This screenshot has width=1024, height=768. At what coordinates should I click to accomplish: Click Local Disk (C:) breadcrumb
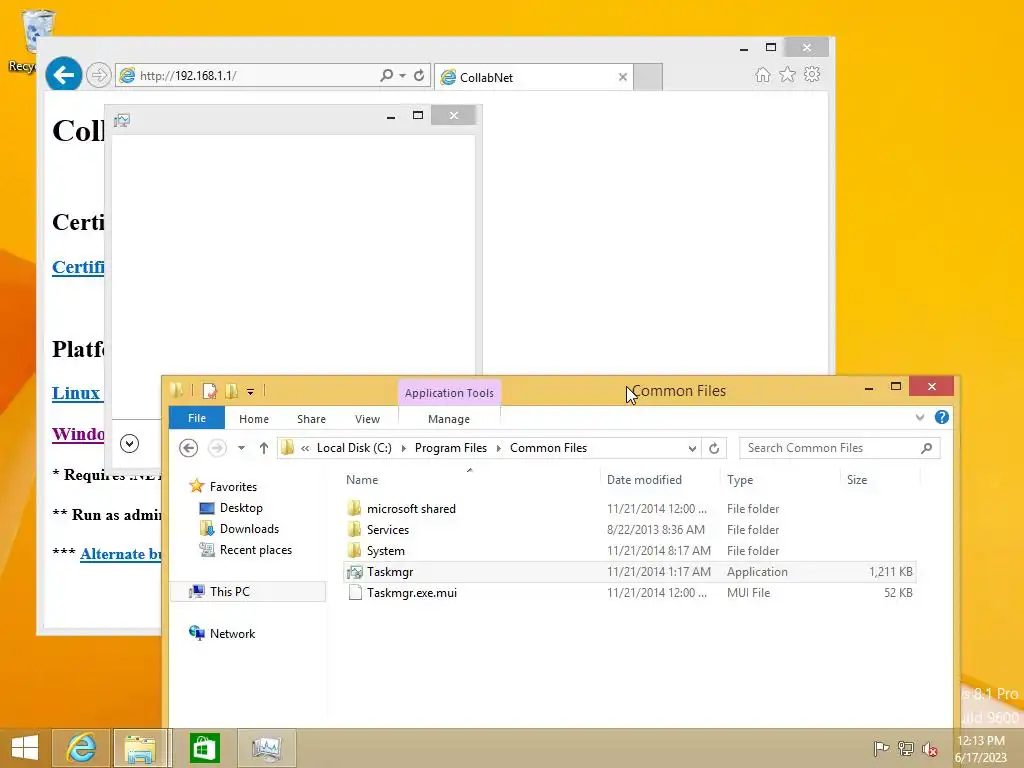pyautogui.click(x=354, y=448)
